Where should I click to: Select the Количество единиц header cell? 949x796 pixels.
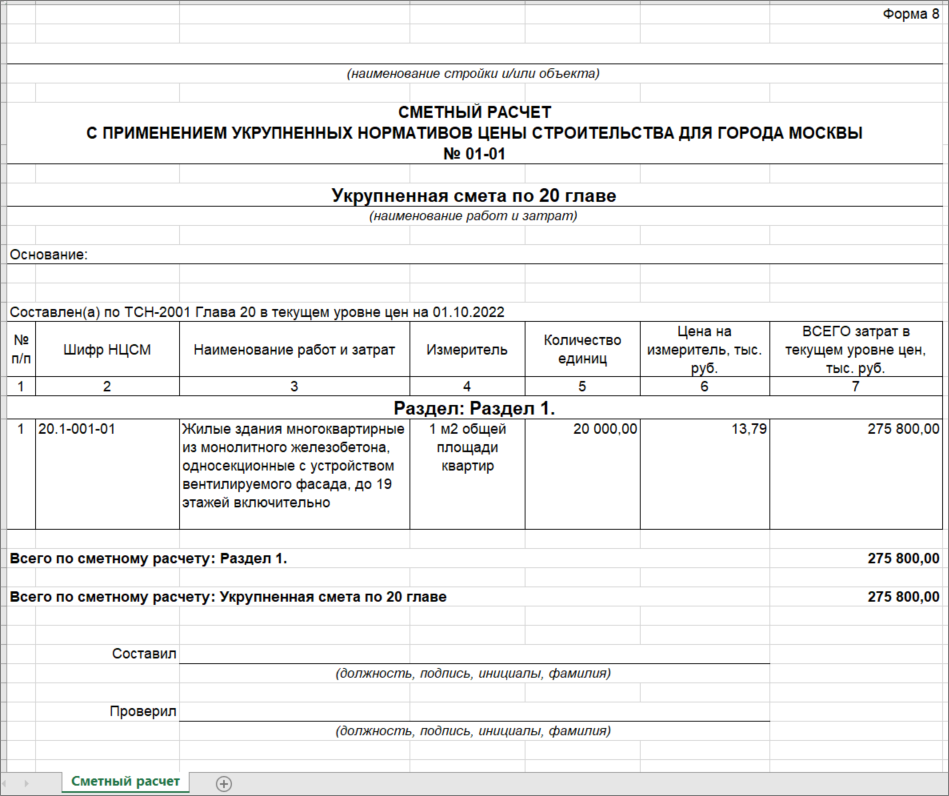coord(582,350)
